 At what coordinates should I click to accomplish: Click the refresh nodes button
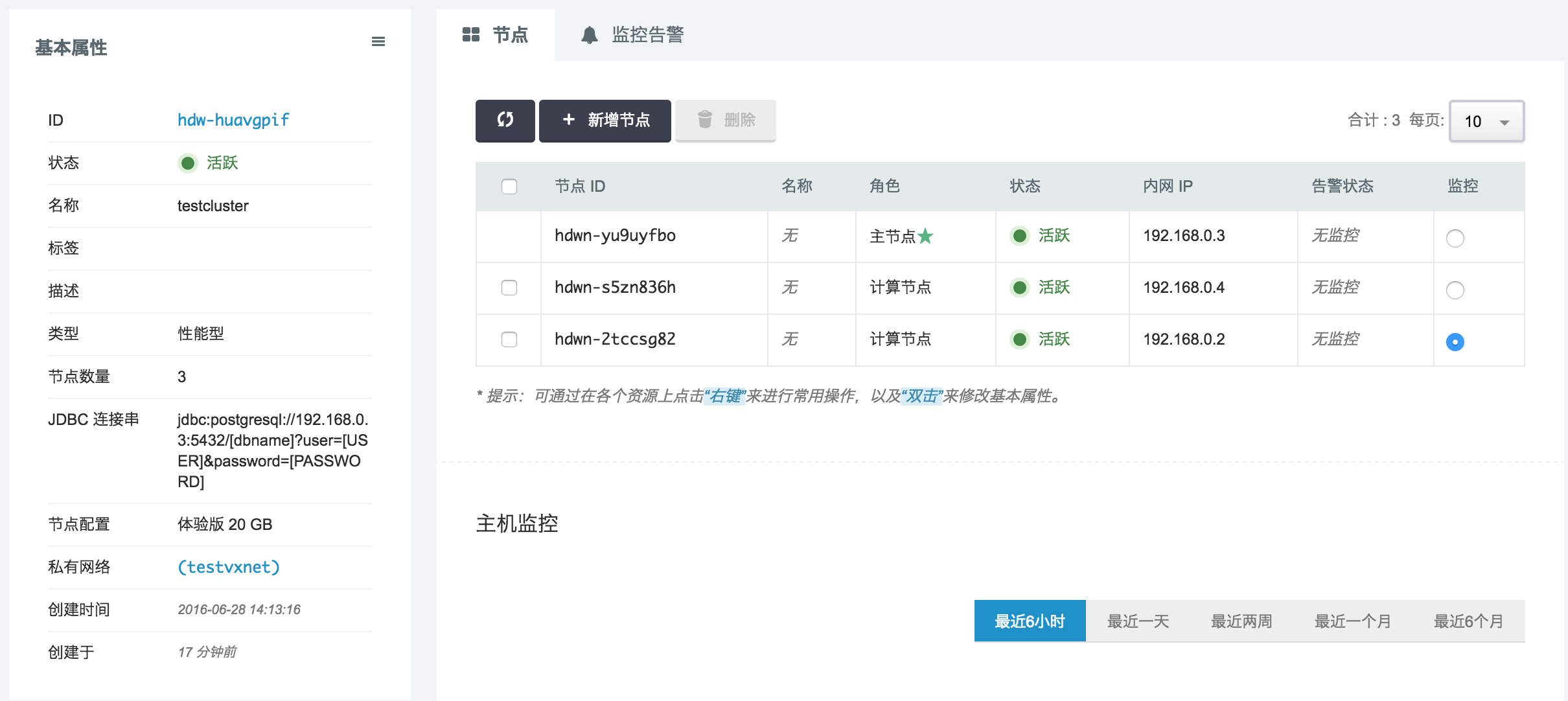pyautogui.click(x=505, y=121)
